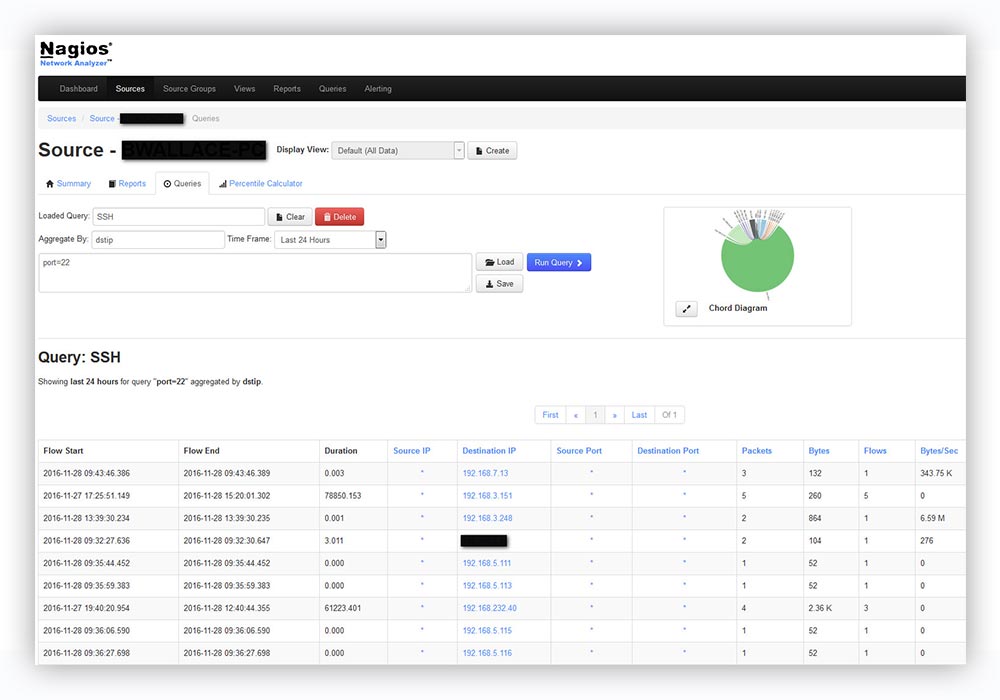Sort by the Destination Port column header

coord(668,451)
